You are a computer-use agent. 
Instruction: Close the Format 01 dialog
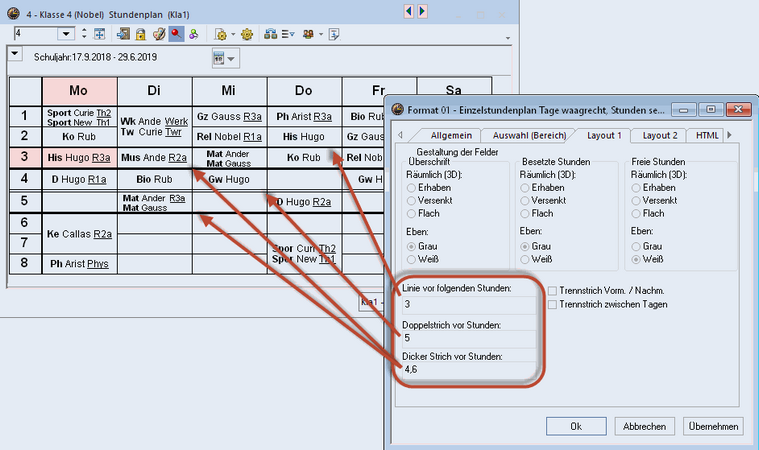tap(738, 109)
